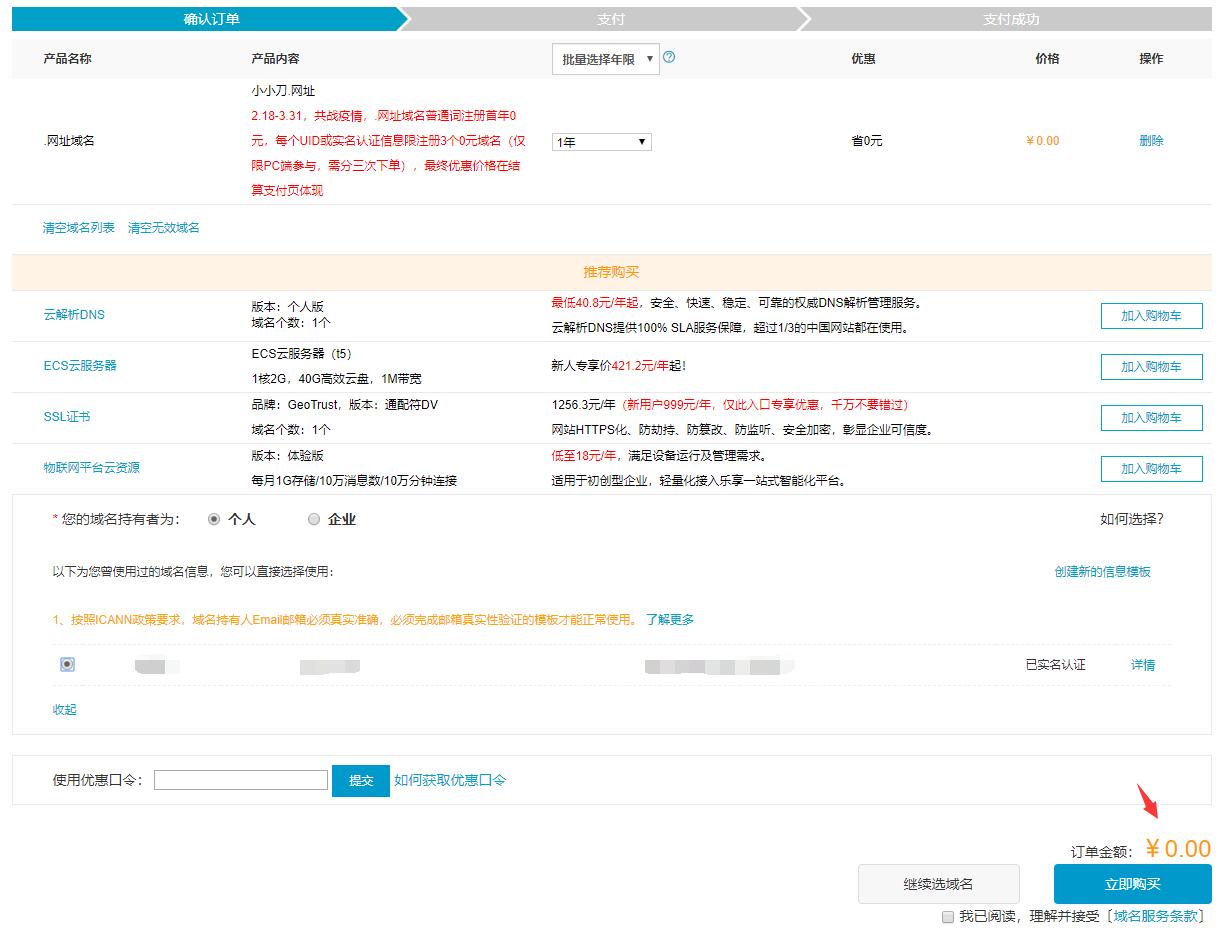The height and width of the screenshot is (938, 1231).
Task: Click 清空无效域名 link
Action: click(164, 228)
